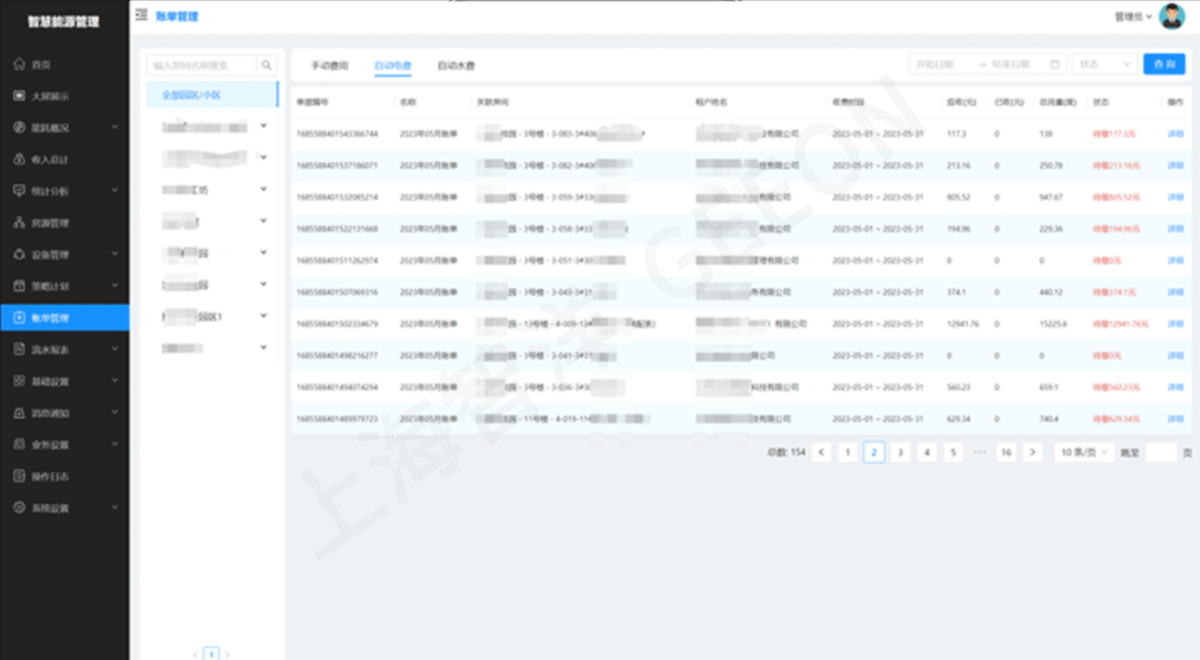
Task: Click the 消息通知 notification icon
Action: tap(19, 413)
